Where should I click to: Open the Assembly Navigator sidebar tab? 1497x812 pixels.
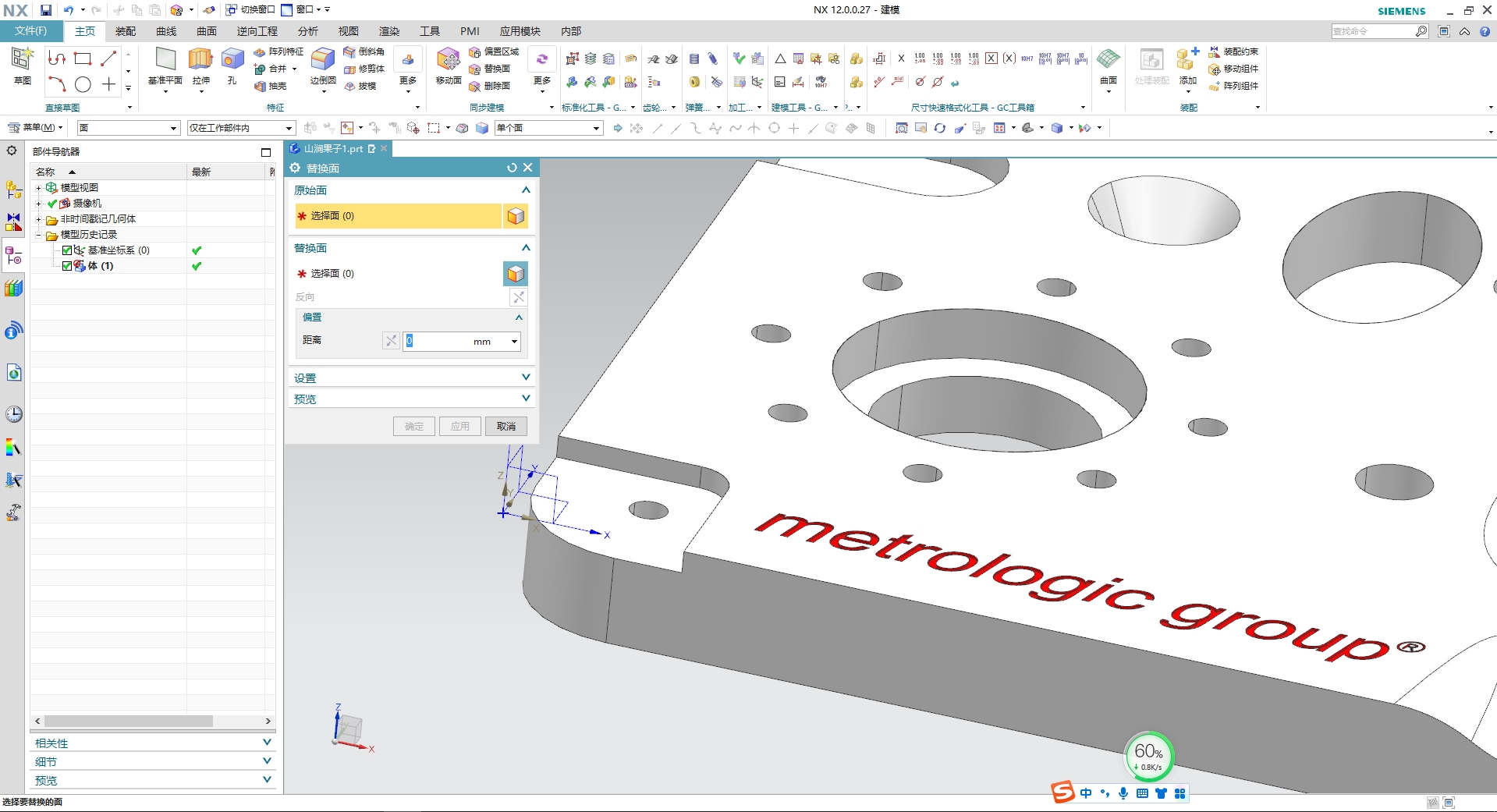[13, 189]
